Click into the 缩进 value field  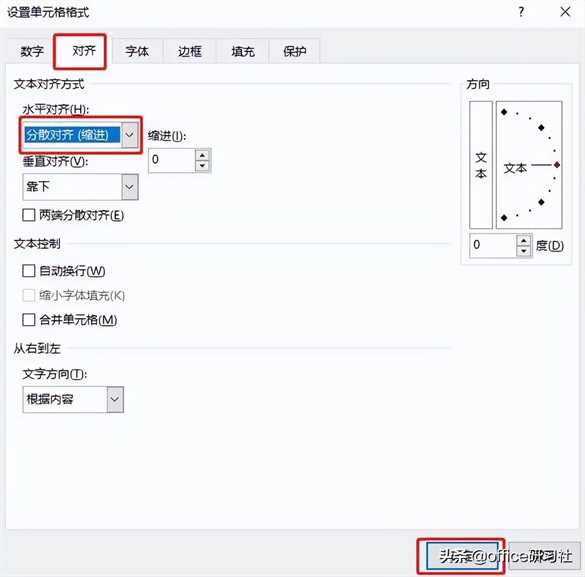pos(172,160)
